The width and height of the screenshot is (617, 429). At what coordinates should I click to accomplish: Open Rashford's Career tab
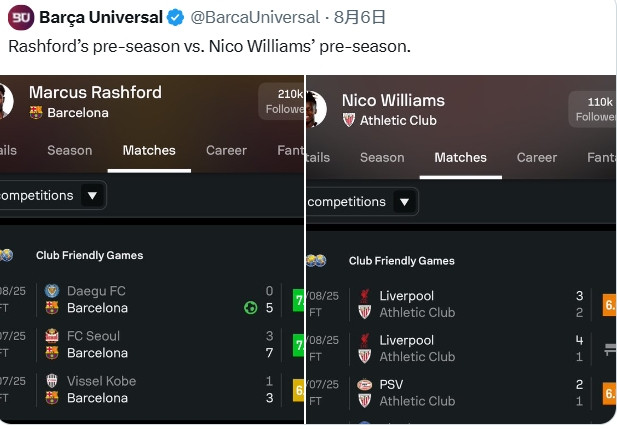point(226,150)
